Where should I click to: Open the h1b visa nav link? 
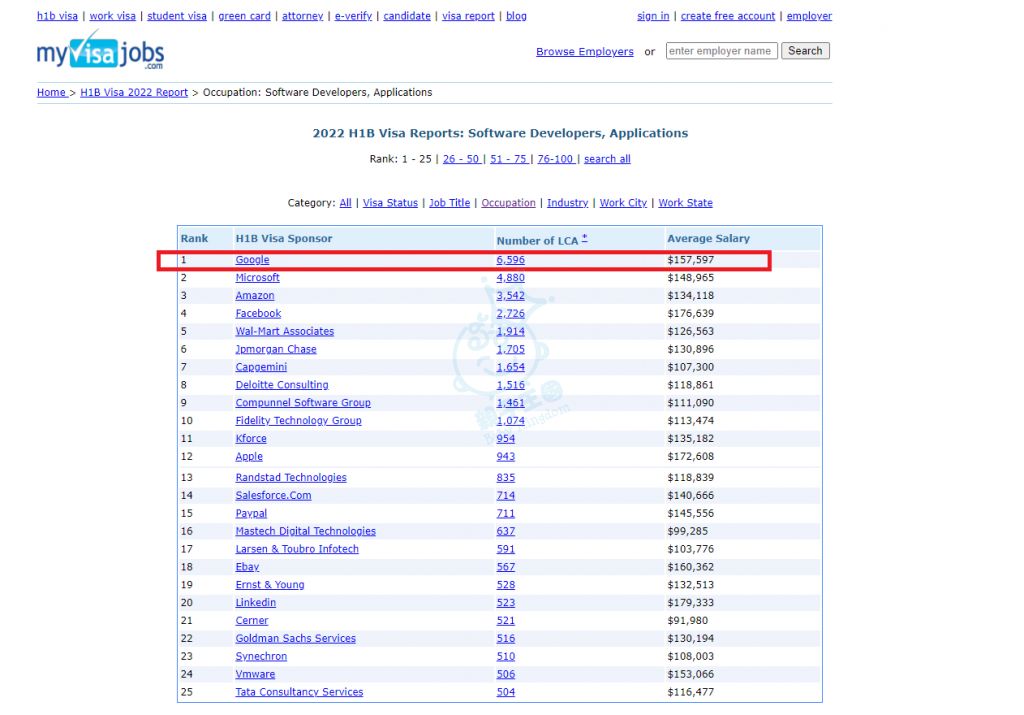click(x=57, y=16)
